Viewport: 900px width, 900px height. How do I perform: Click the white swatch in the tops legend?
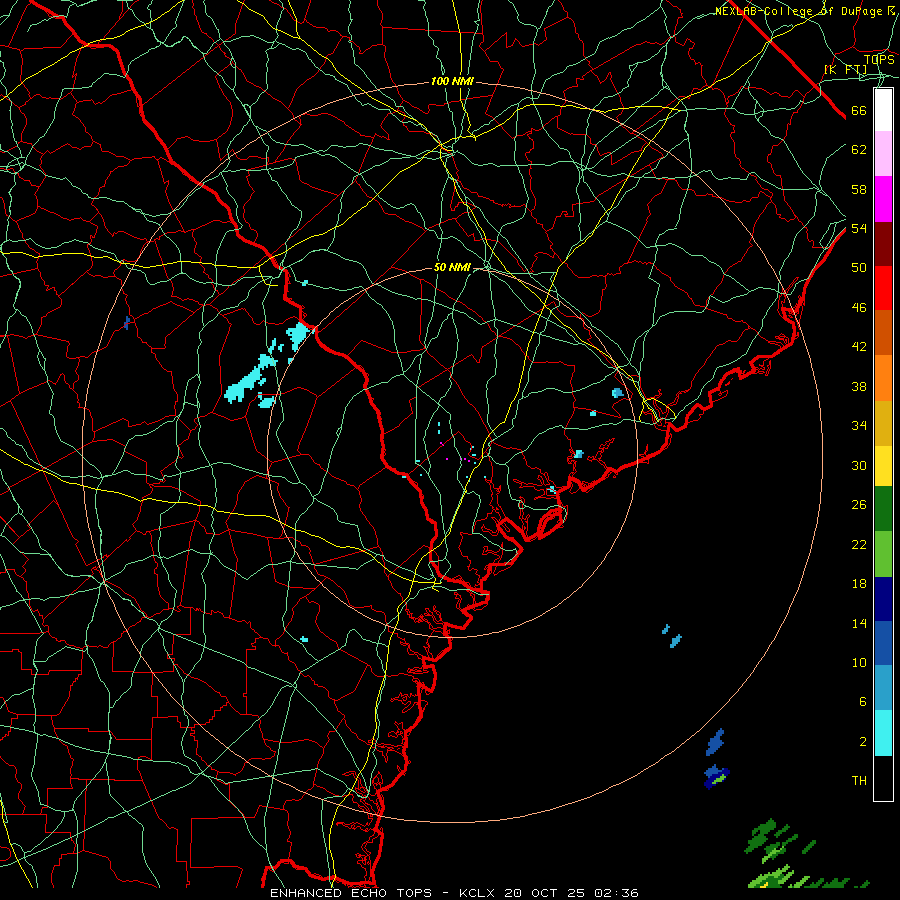[883, 110]
